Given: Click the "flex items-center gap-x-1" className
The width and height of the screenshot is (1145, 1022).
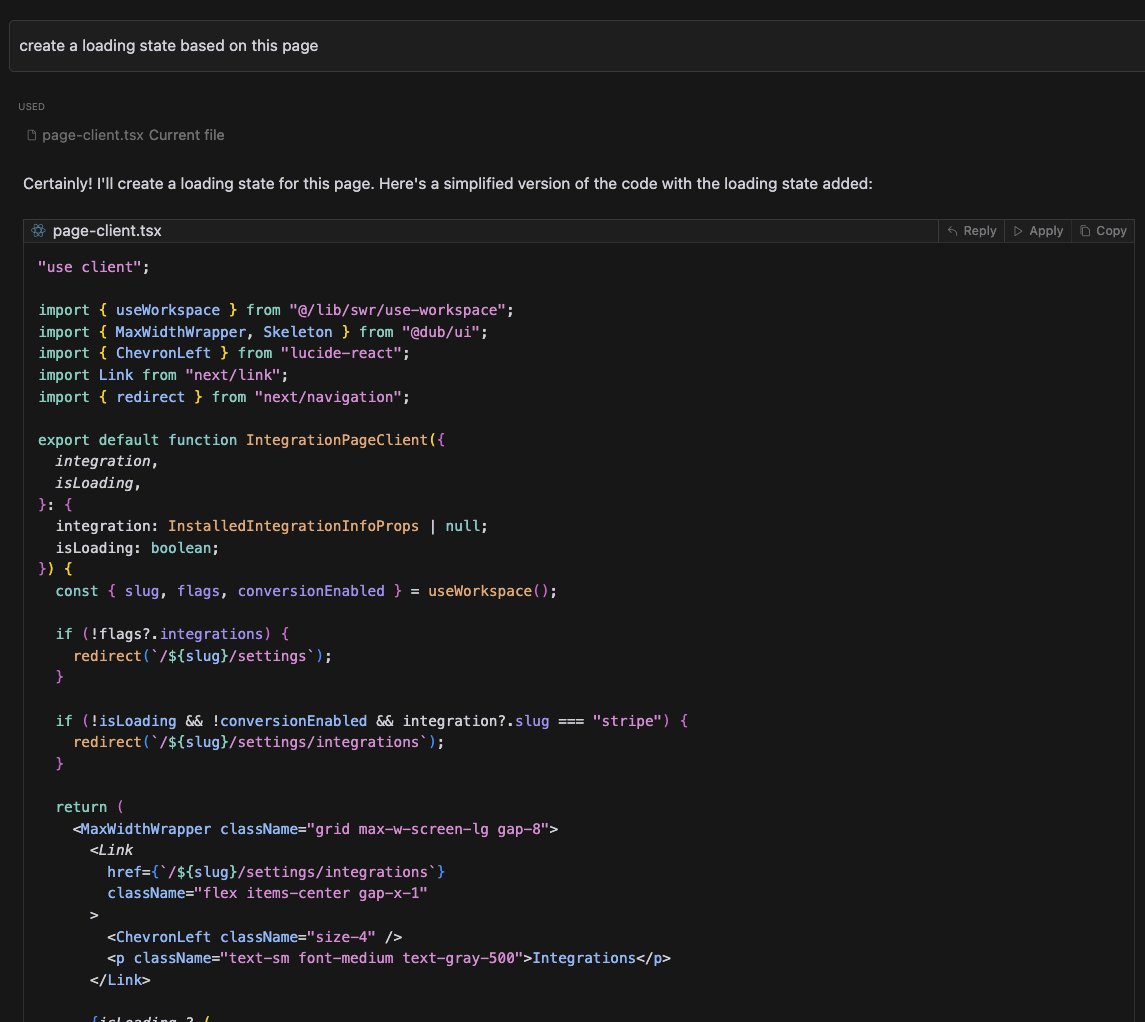Looking at the screenshot, I should coord(310,894).
